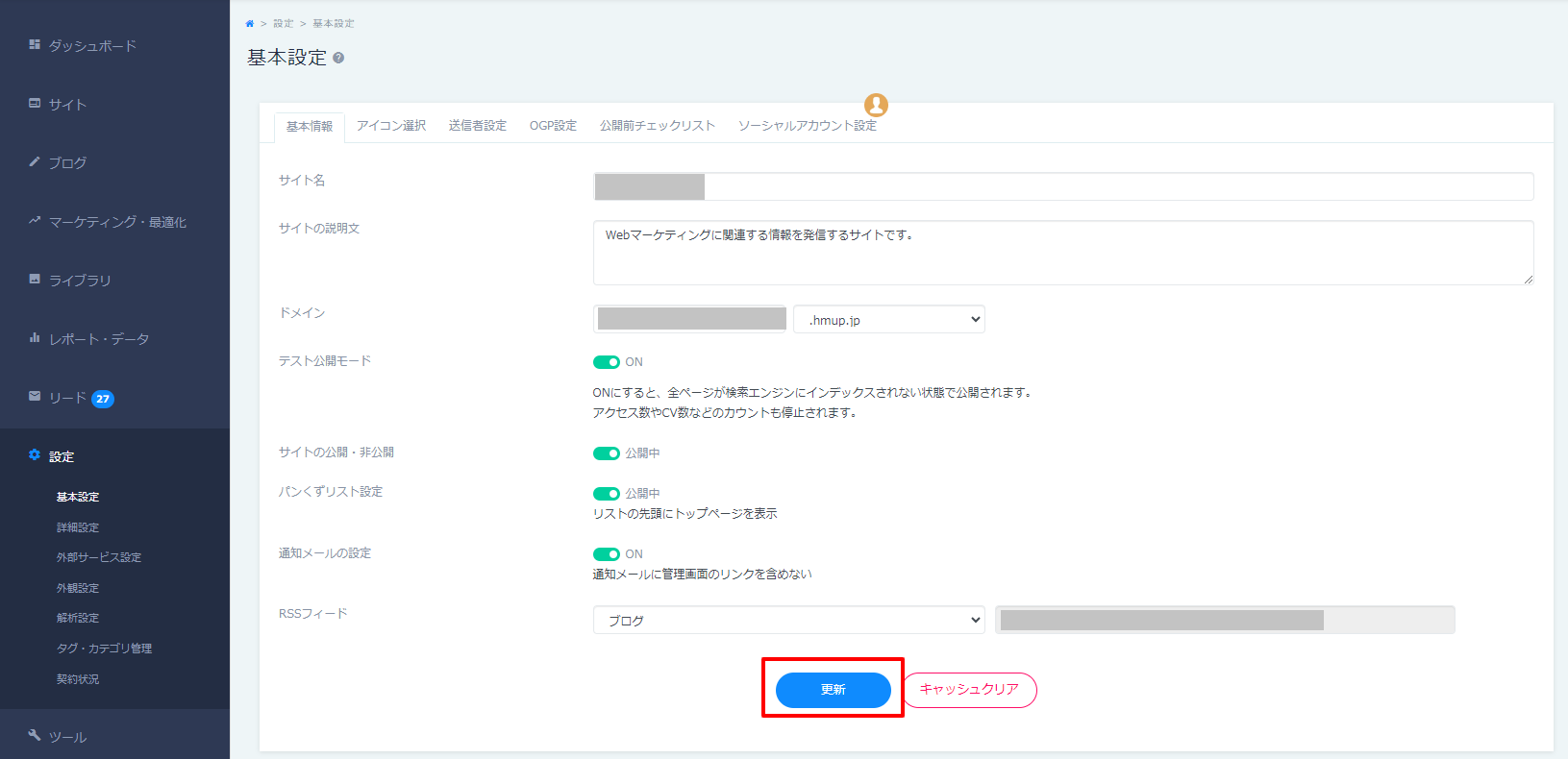
Task: Toggle 通知メールの設定 switch
Action: [607, 554]
